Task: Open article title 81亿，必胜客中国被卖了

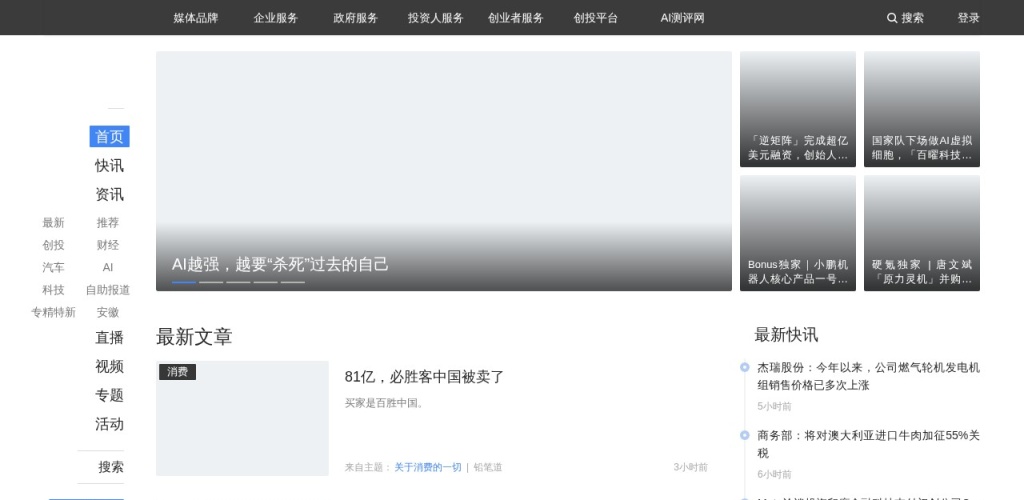Action: click(424, 377)
